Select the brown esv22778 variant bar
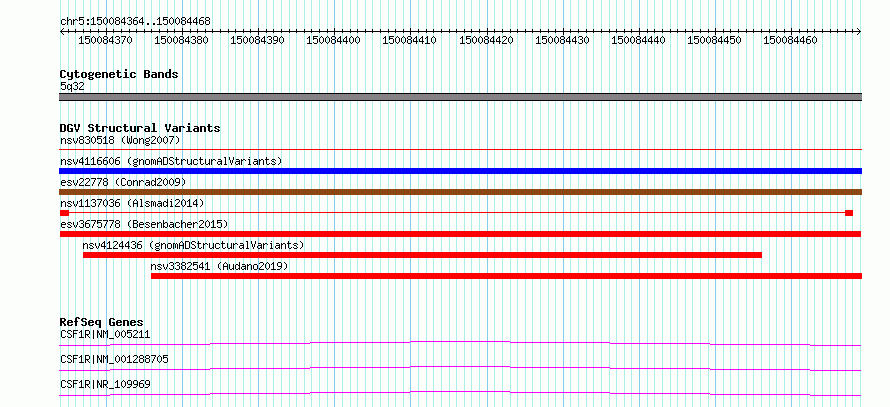This screenshot has height=407, width=890. [x=461, y=192]
